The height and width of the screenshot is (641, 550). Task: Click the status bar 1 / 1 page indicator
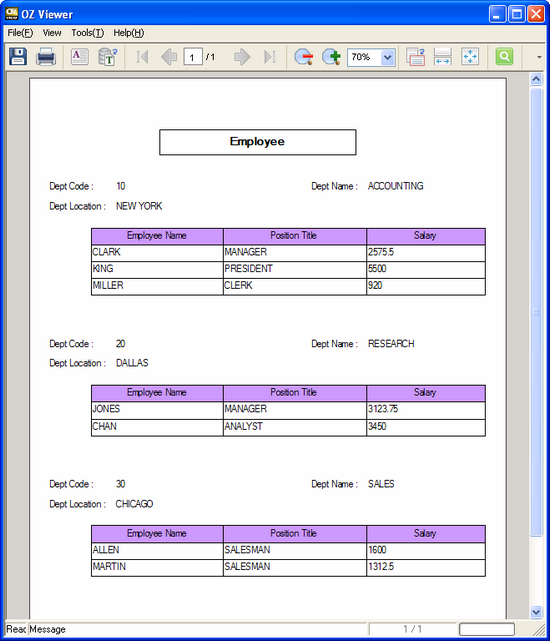click(412, 629)
